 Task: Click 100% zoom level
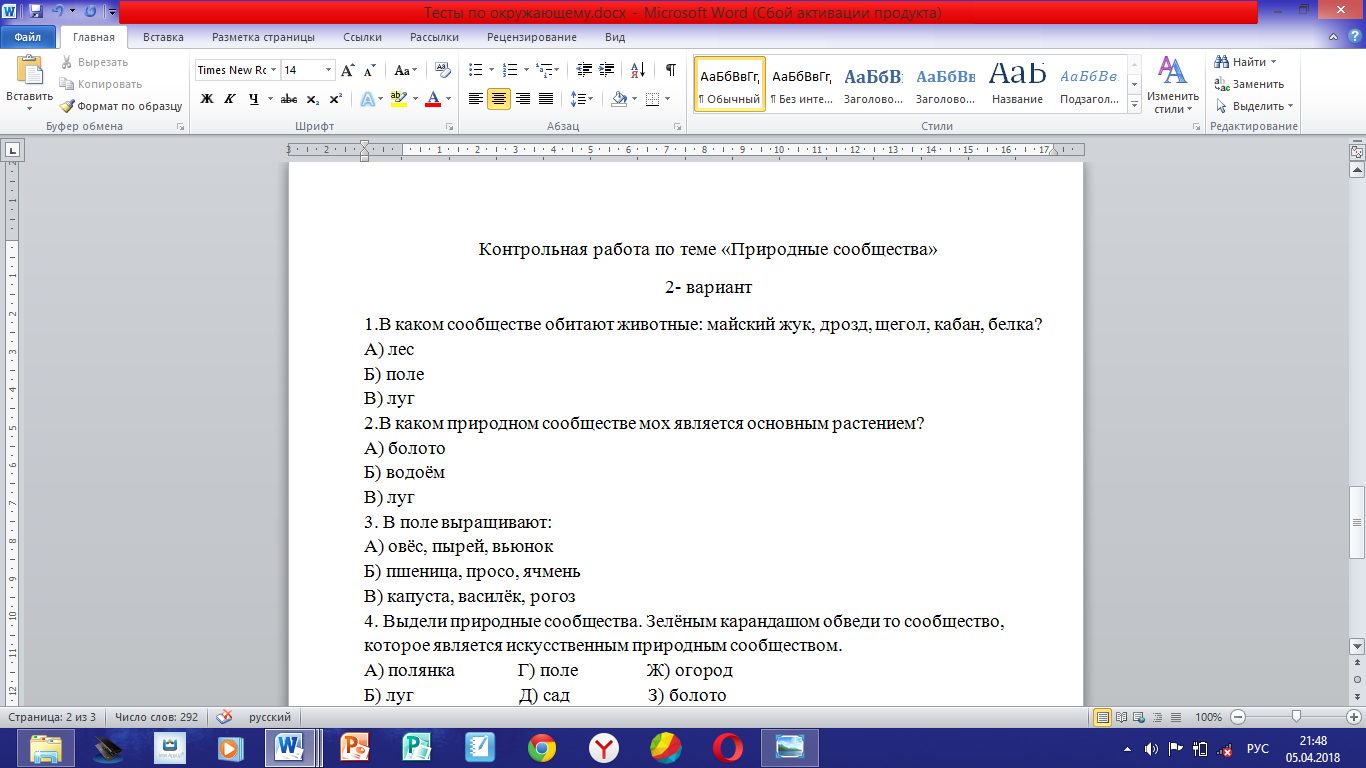pos(1208,717)
